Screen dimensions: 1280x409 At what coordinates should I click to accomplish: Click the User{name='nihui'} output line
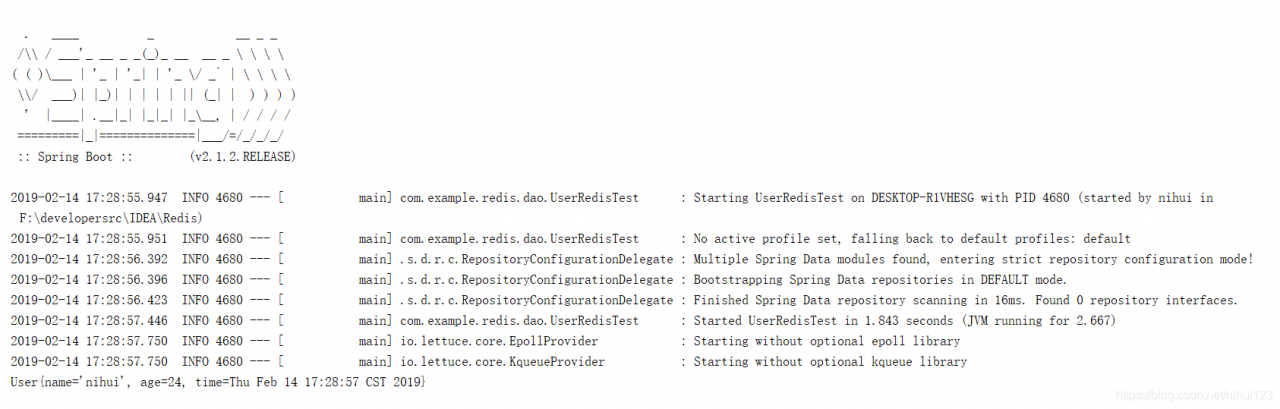point(218,382)
